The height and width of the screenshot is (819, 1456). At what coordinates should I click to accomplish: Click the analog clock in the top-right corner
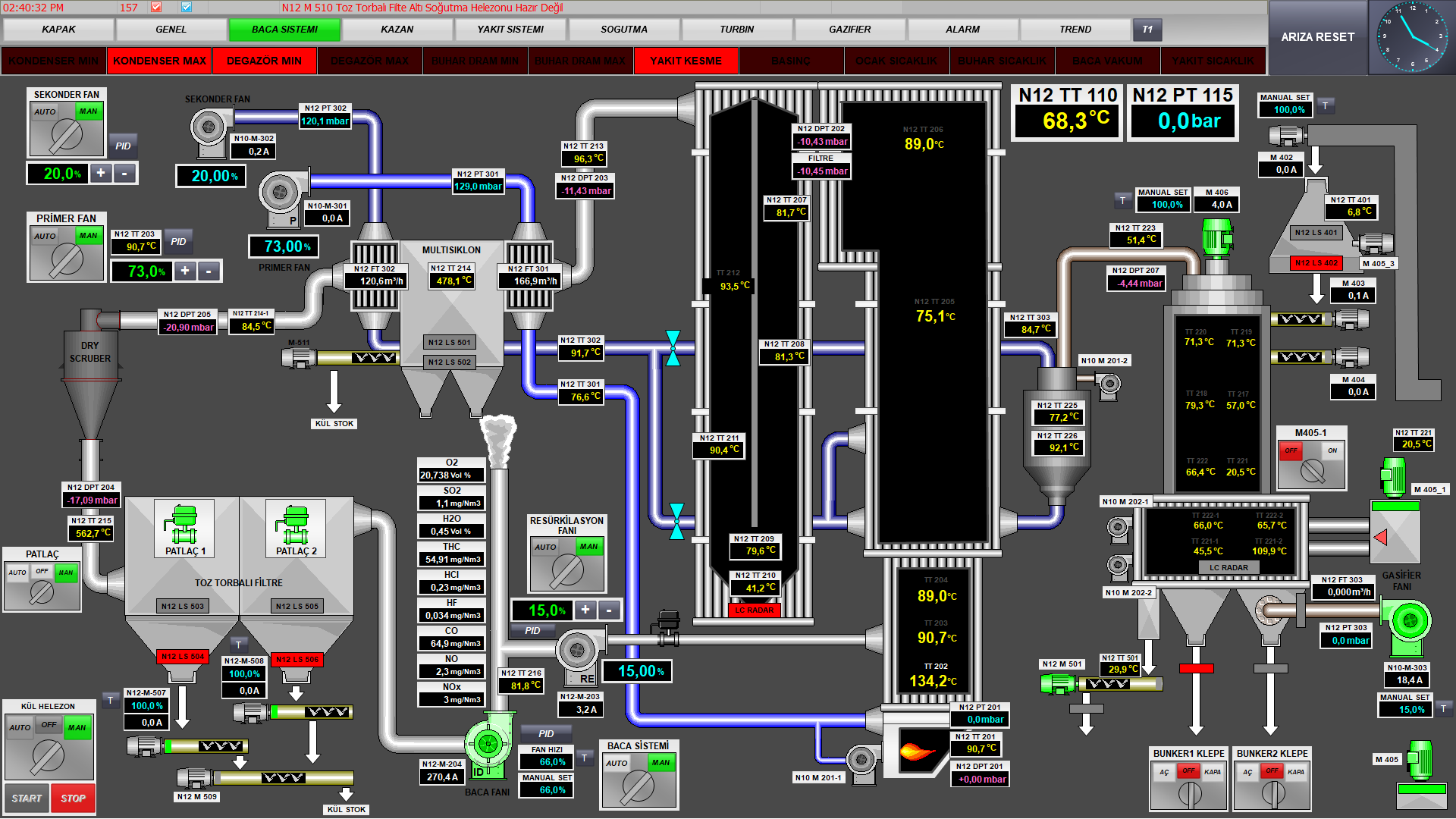click(x=1412, y=36)
